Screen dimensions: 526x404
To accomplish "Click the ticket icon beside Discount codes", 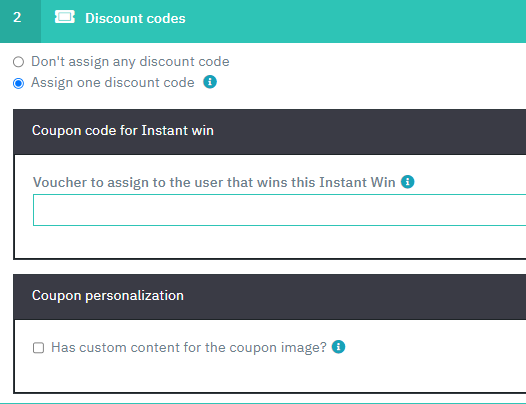I will pyautogui.click(x=65, y=17).
